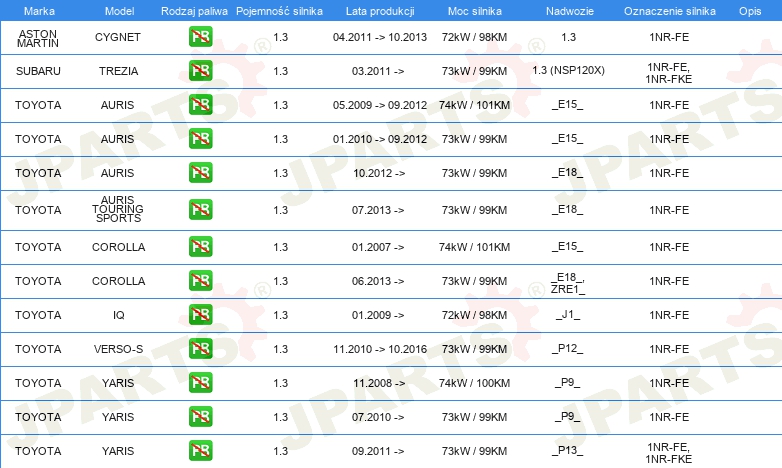Click 74kW / 101KM in Auris row

click(x=474, y=105)
